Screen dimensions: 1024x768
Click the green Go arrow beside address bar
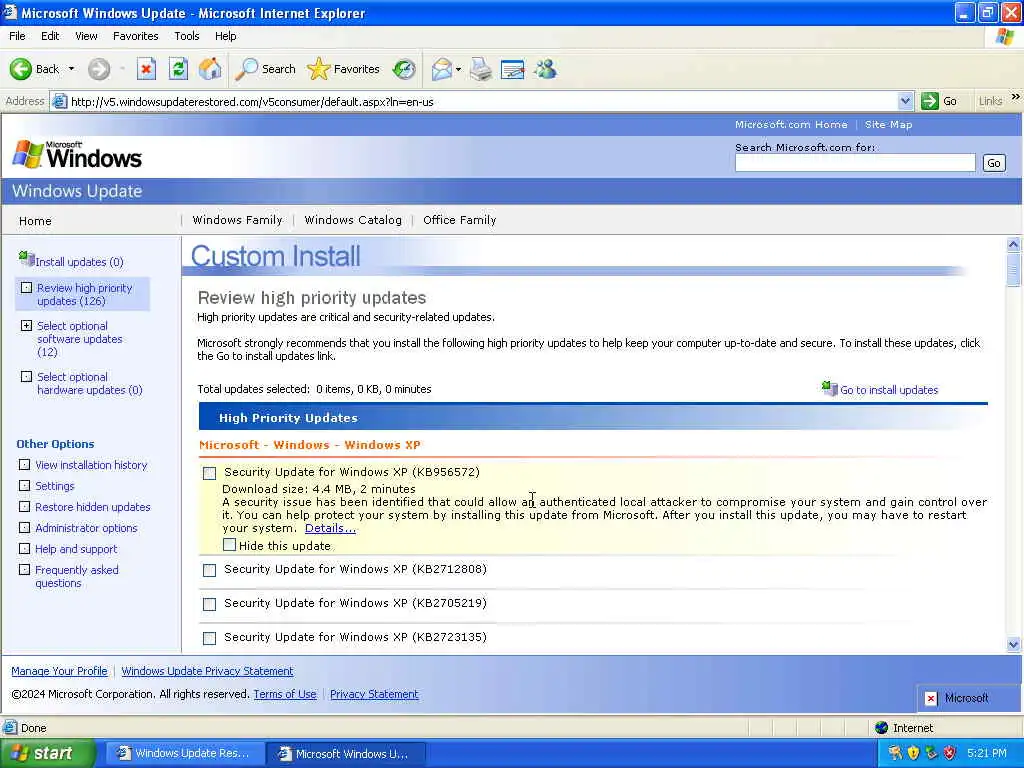[929, 101]
